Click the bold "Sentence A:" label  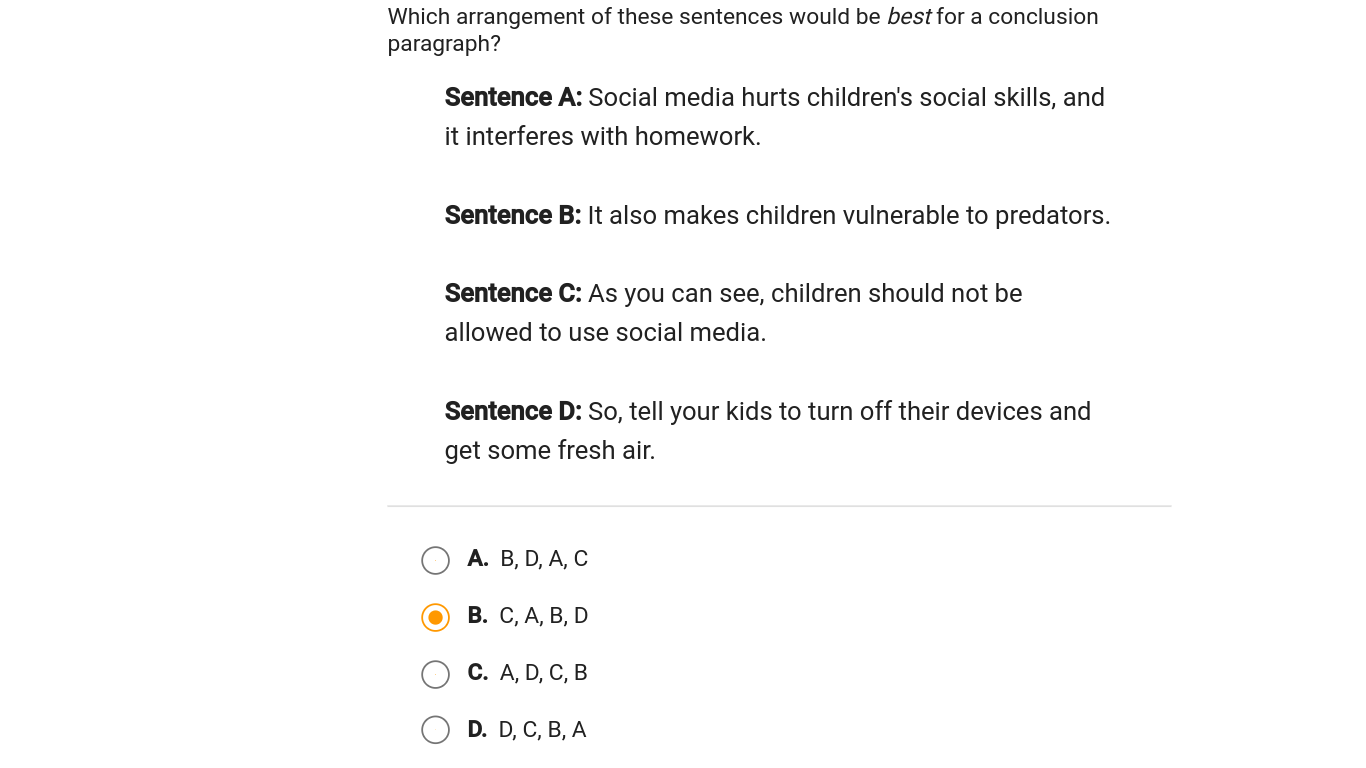coord(513,97)
